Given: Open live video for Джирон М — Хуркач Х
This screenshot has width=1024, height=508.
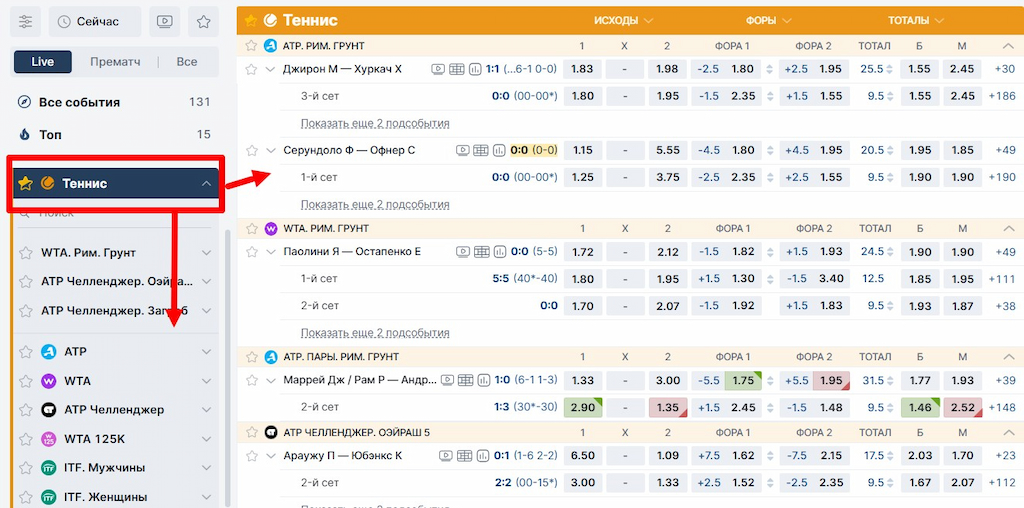Looking at the screenshot, I should tap(438, 69).
